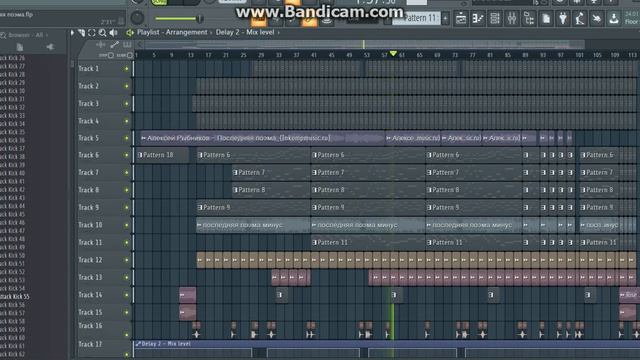Click the first purple clip on Track 14
This screenshot has width=640, height=360.
[187, 295]
